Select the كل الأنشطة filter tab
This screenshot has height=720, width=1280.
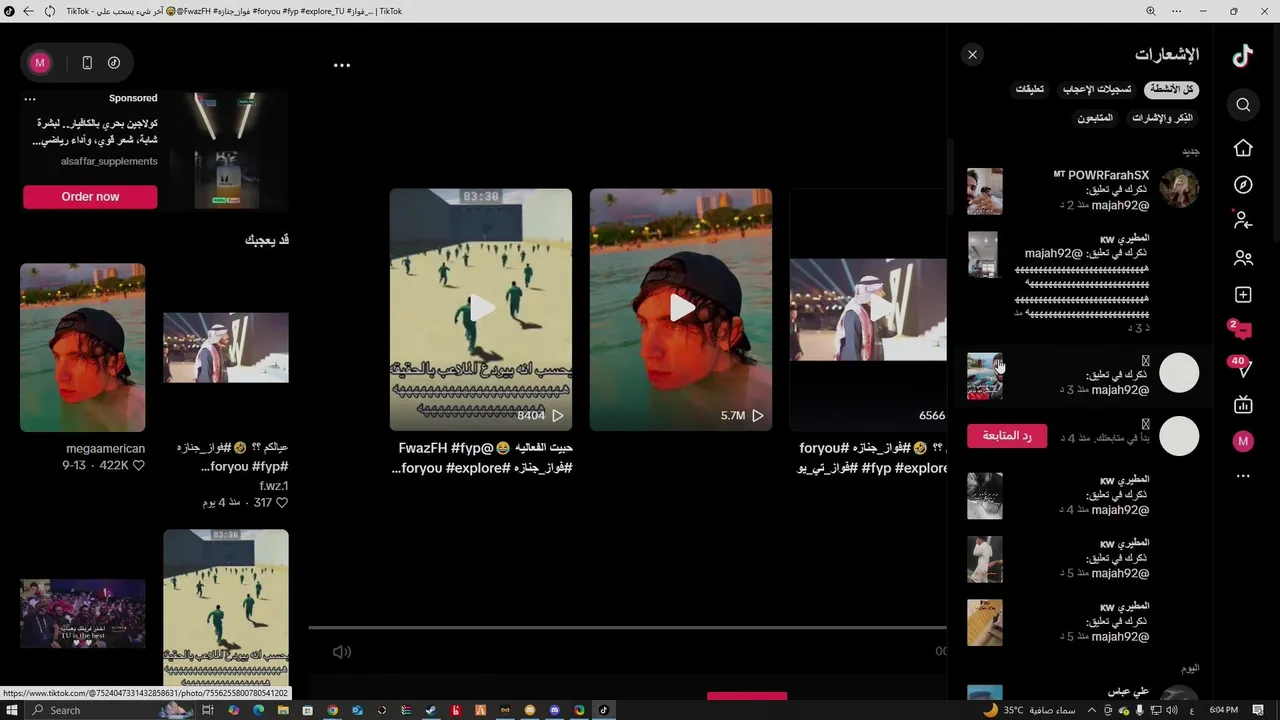pos(1171,89)
